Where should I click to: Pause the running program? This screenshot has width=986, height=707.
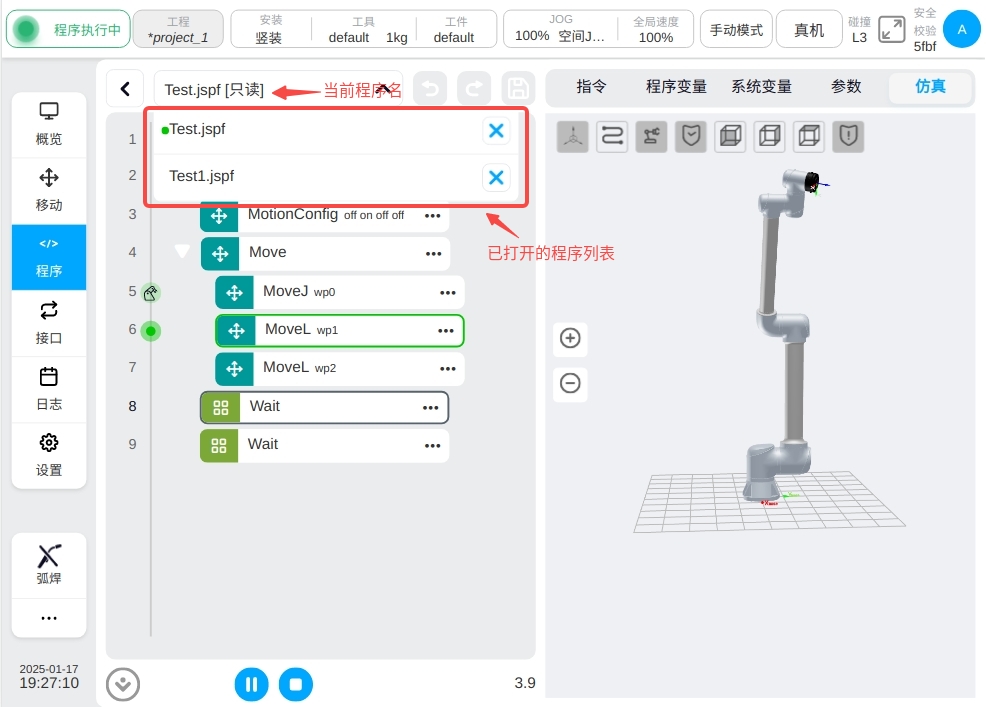tap(251, 684)
